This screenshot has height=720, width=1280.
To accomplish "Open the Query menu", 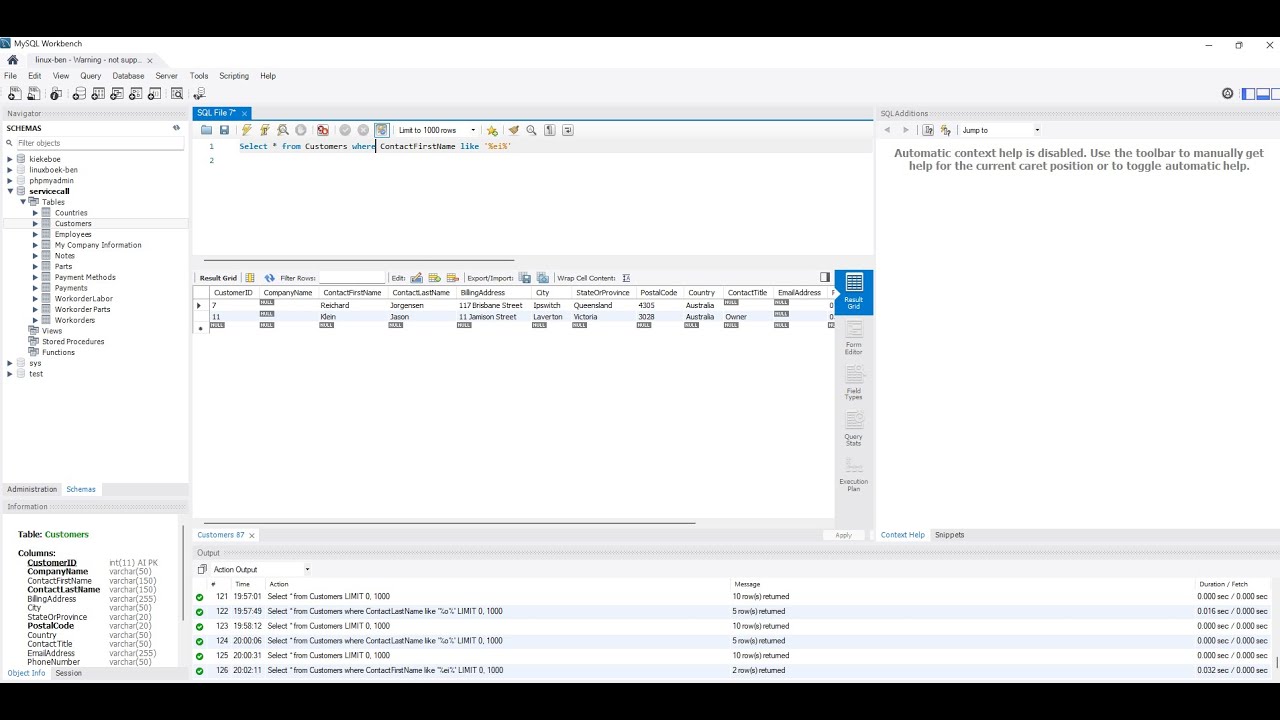I will [90, 76].
